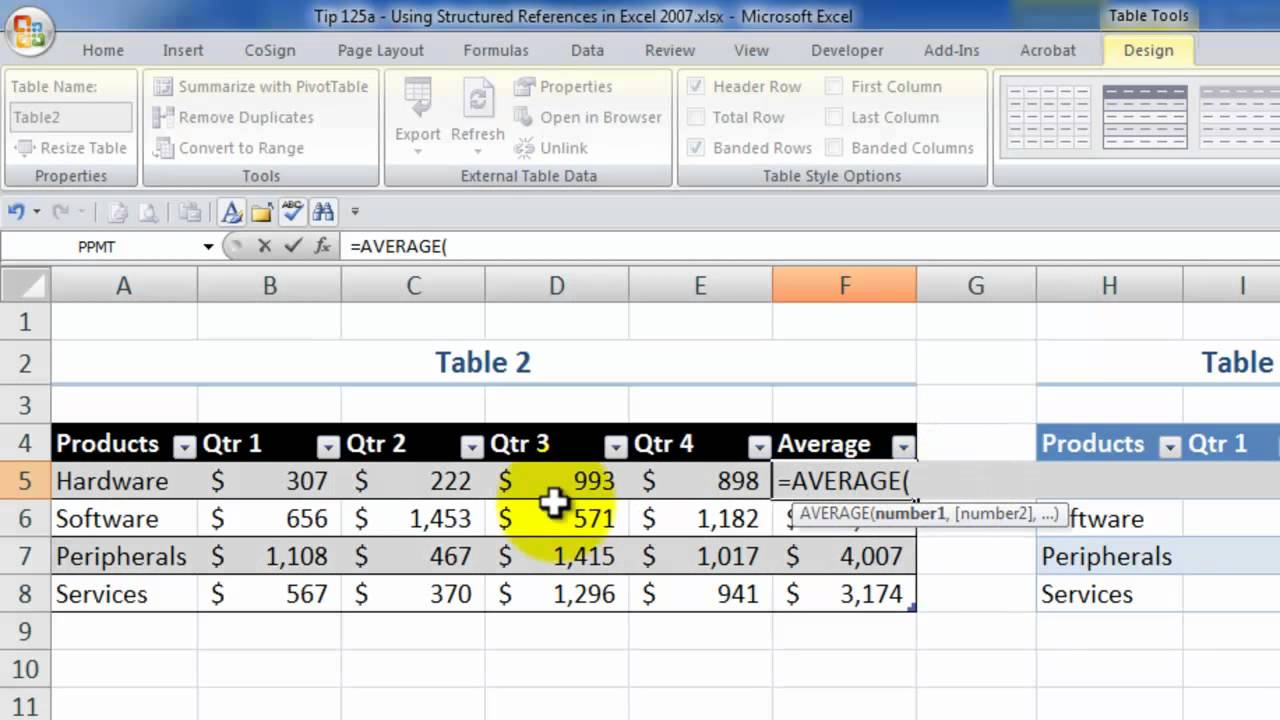This screenshot has width=1280, height=720.
Task: Open the Qtr 4 filter dropdown
Action: coord(760,447)
